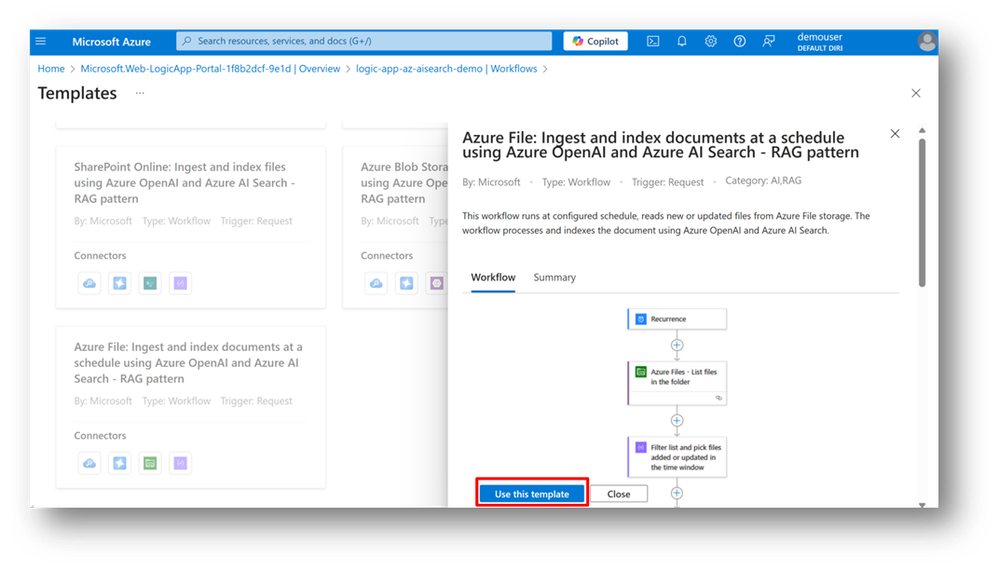
Task: Open the Azure File template card title
Action: 188,363
